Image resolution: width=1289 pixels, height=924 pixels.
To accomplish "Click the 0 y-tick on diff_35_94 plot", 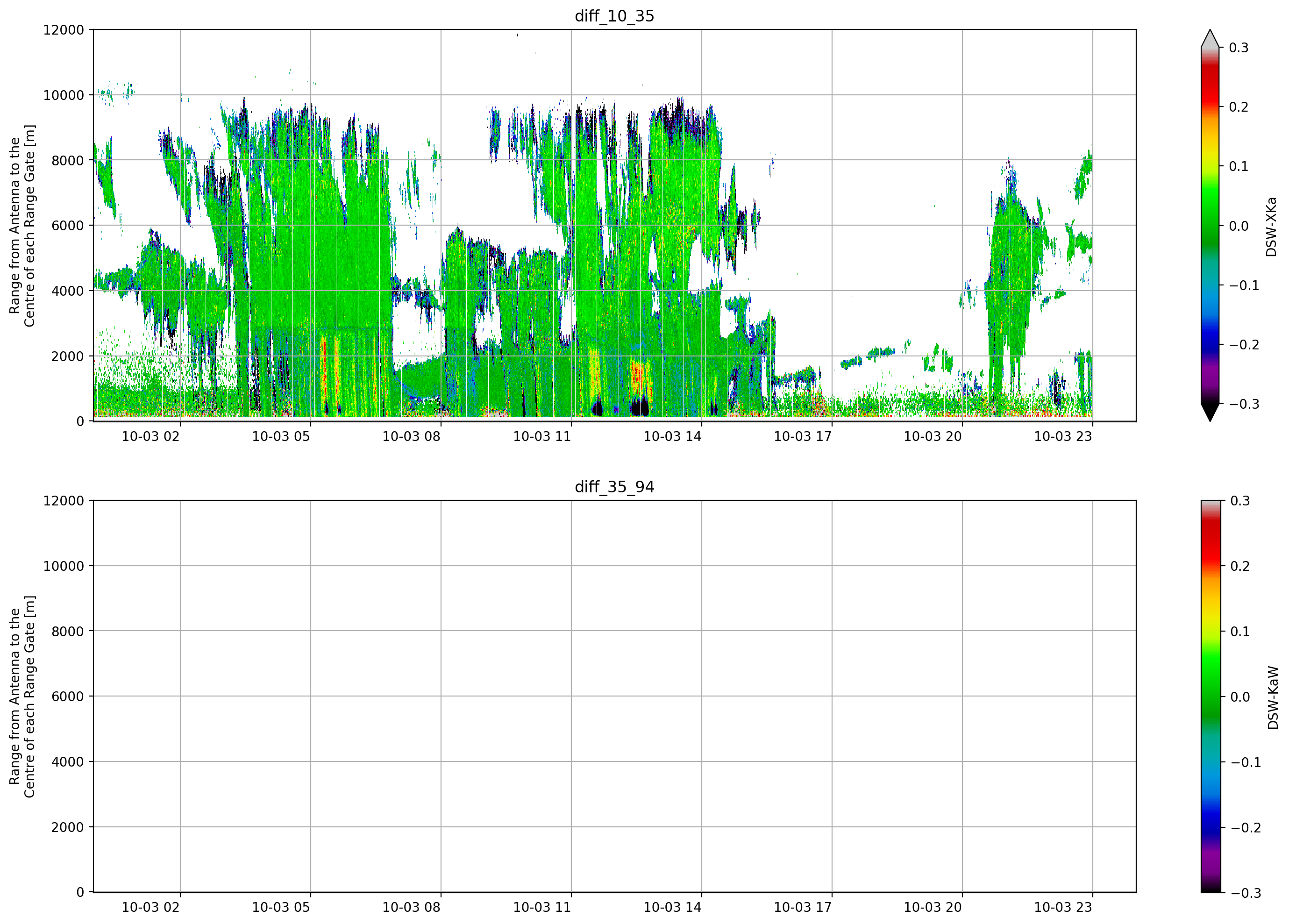I will click(x=80, y=893).
